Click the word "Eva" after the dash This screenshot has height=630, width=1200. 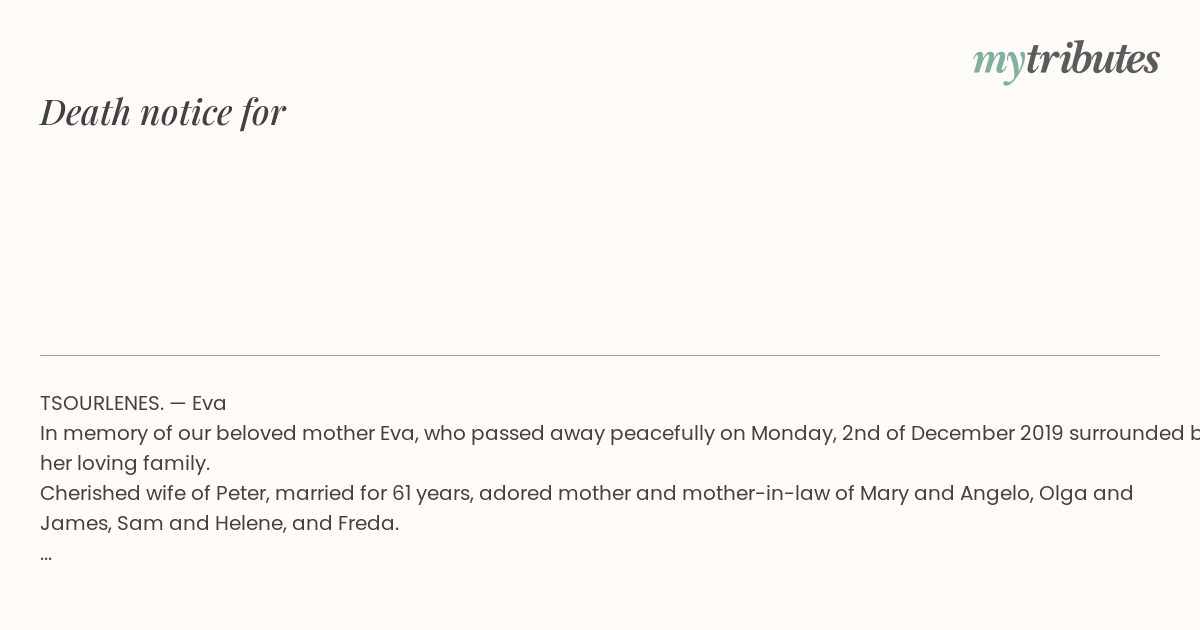coord(209,403)
